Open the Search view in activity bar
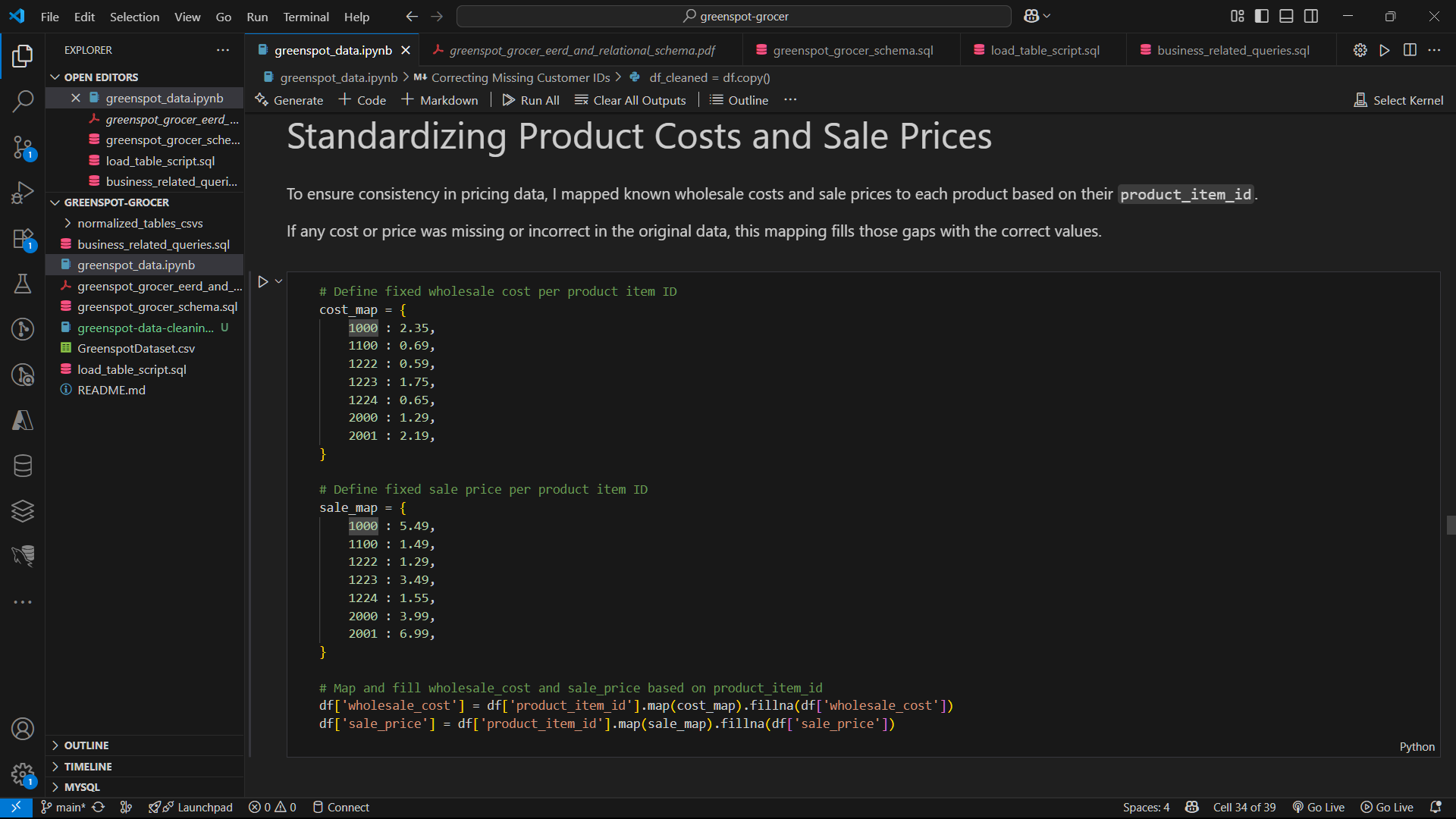Image resolution: width=1456 pixels, height=819 pixels. click(x=23, y=101)
